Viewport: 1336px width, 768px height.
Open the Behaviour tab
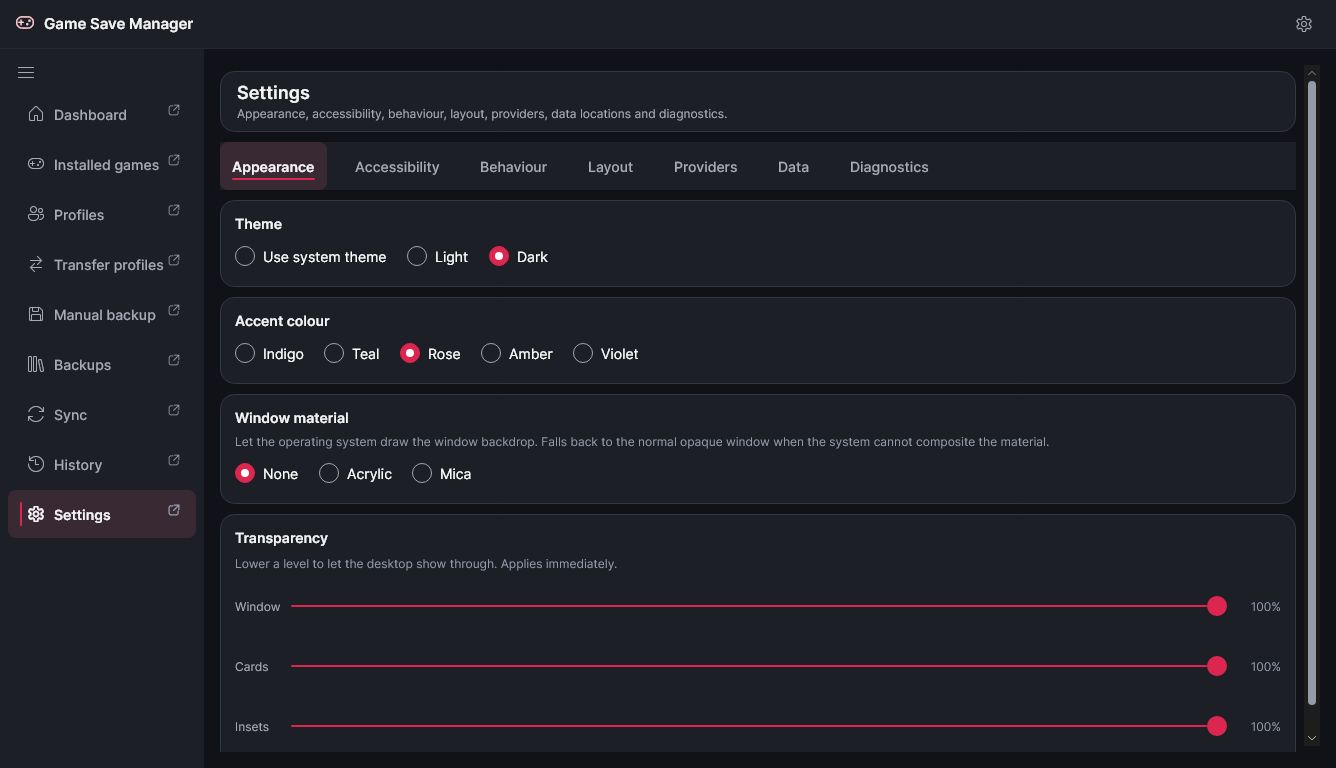[513, 167]
